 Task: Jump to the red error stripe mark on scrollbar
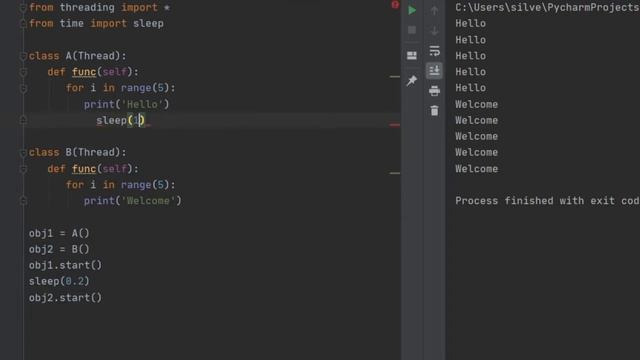tap(395, 125)
